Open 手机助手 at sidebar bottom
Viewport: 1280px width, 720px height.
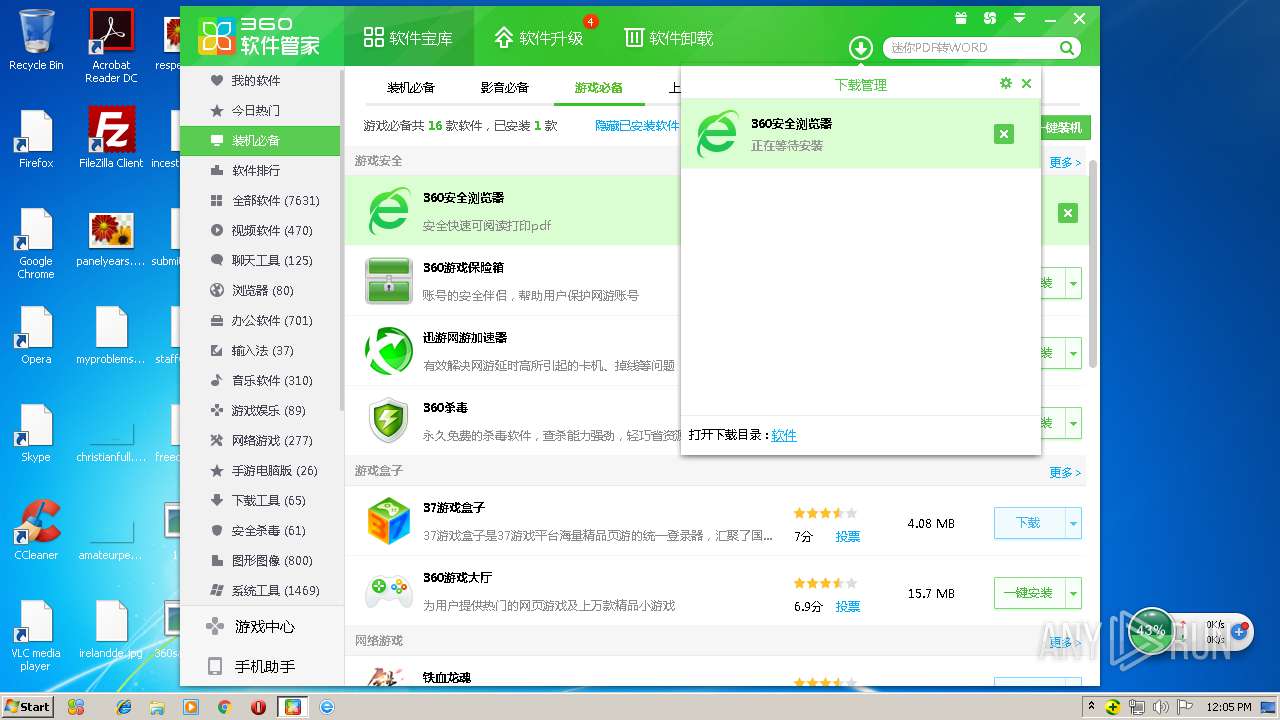pos(260,666)
